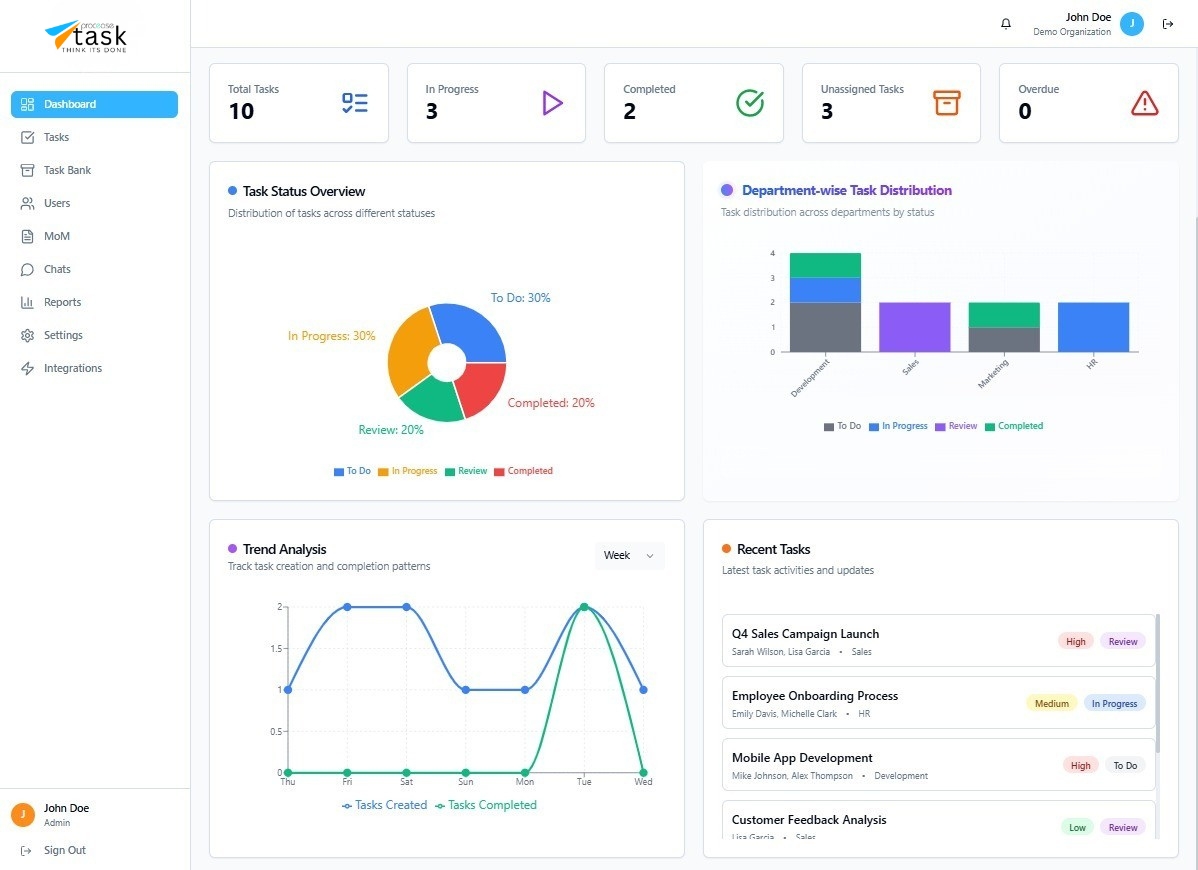Click the Users icon in the sidebar
The width and height of the screenshot is (1198, 870).
pyautogui.click(x=26, y=203)
